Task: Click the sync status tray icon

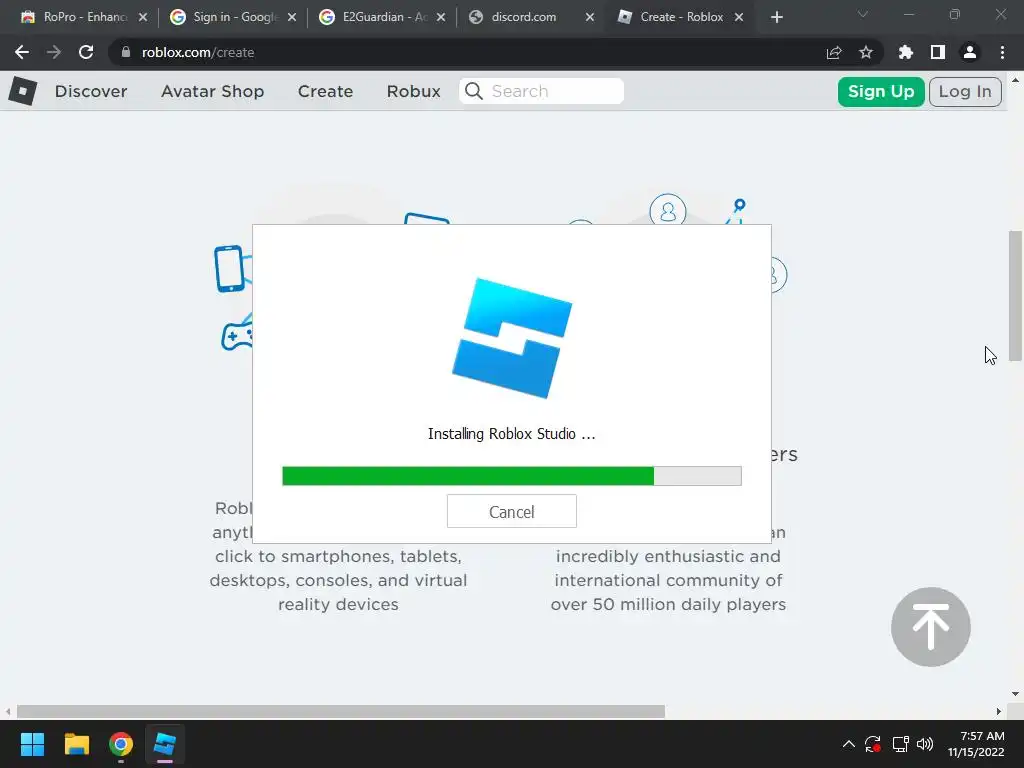Action: [x=873, y=744]
